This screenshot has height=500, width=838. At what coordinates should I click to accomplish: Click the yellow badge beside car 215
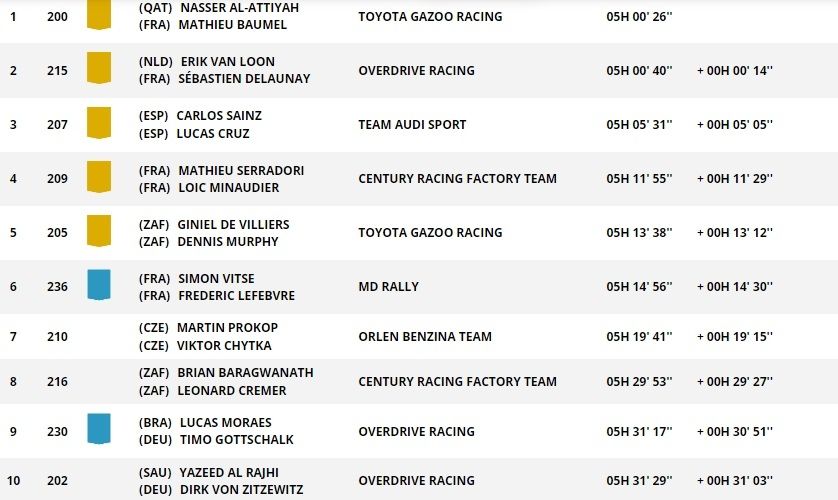point(98,69)
